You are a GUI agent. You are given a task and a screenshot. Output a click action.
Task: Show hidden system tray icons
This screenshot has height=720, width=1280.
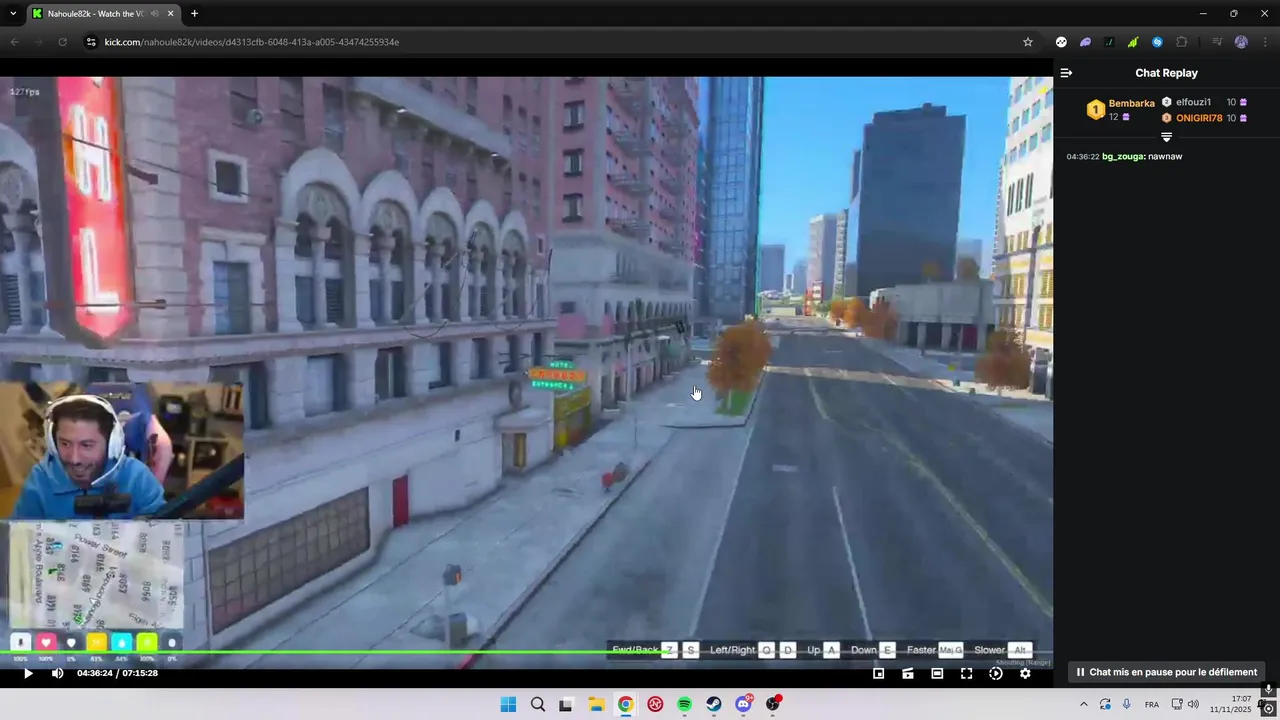pyautogui.click(x=1083, y=704)
